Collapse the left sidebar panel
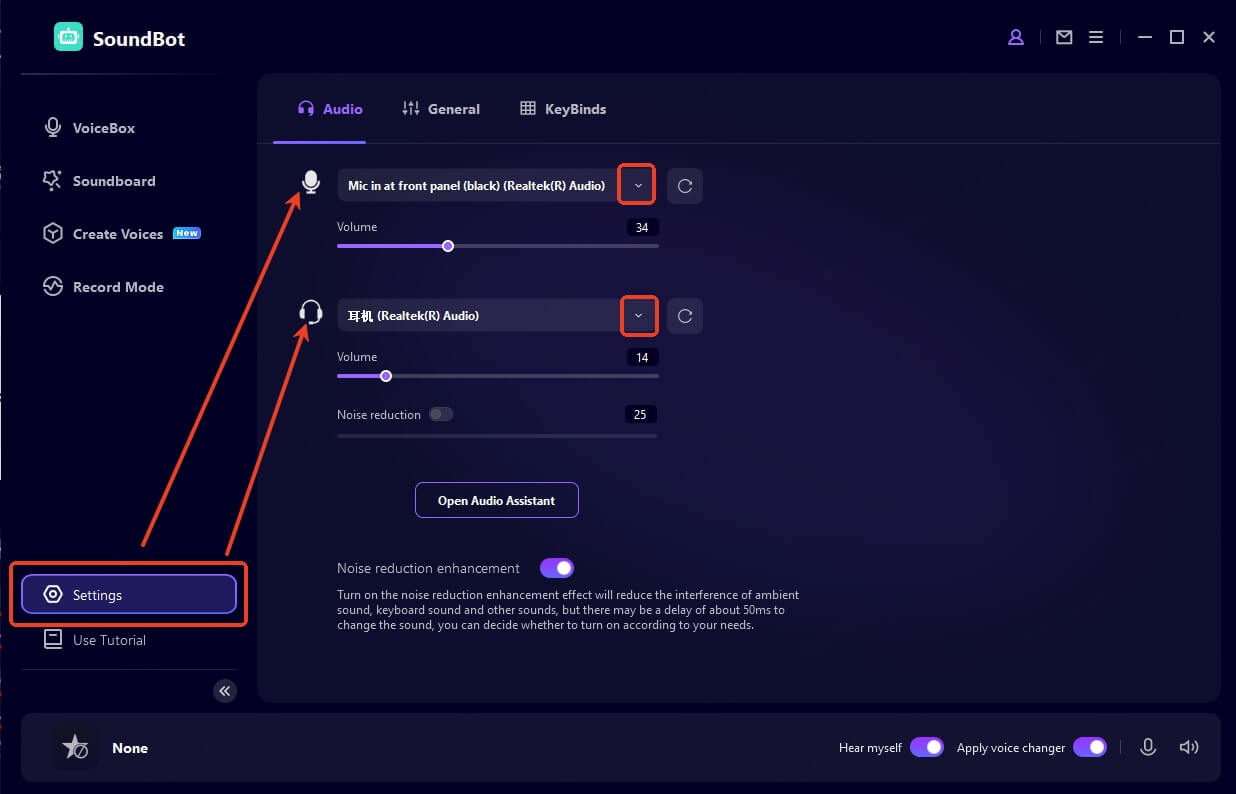This screenshot has height=794, width=1236. (x=225, y=691)
